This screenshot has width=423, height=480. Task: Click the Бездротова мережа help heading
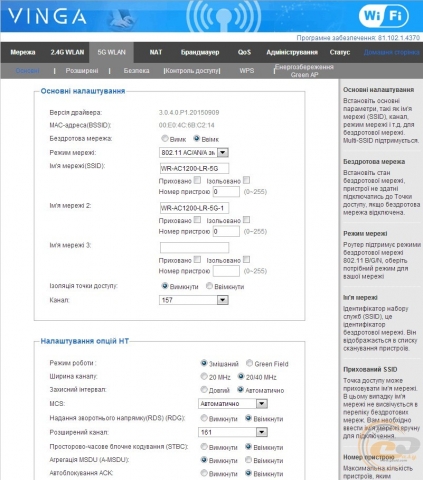coord(374,162)
